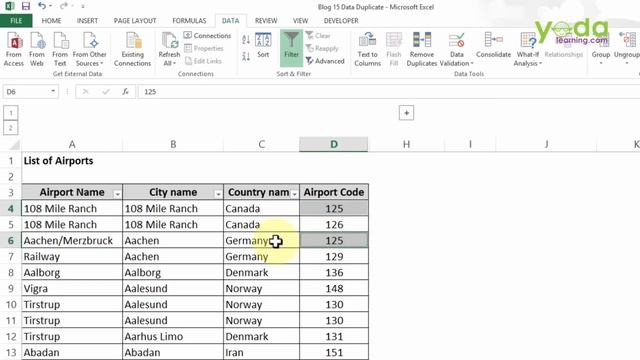640x360 pixels.
Task: Click the Undo icon
Action: click(42, 6)
